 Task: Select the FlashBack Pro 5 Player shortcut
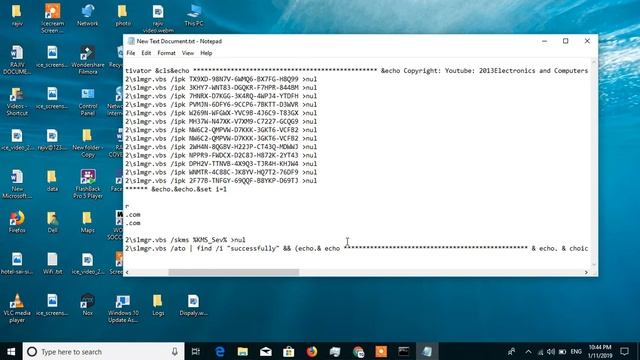(87, 184)
